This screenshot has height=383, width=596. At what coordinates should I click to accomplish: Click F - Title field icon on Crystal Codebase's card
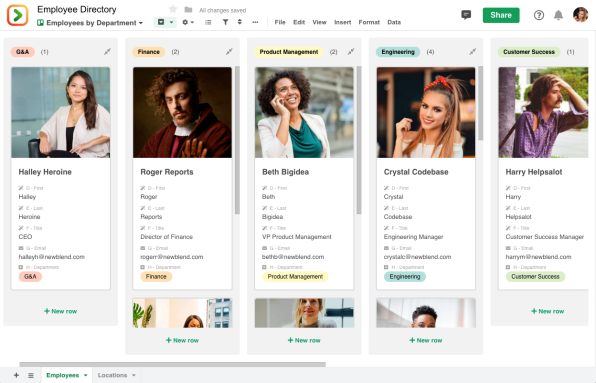[x=386, y=228]
